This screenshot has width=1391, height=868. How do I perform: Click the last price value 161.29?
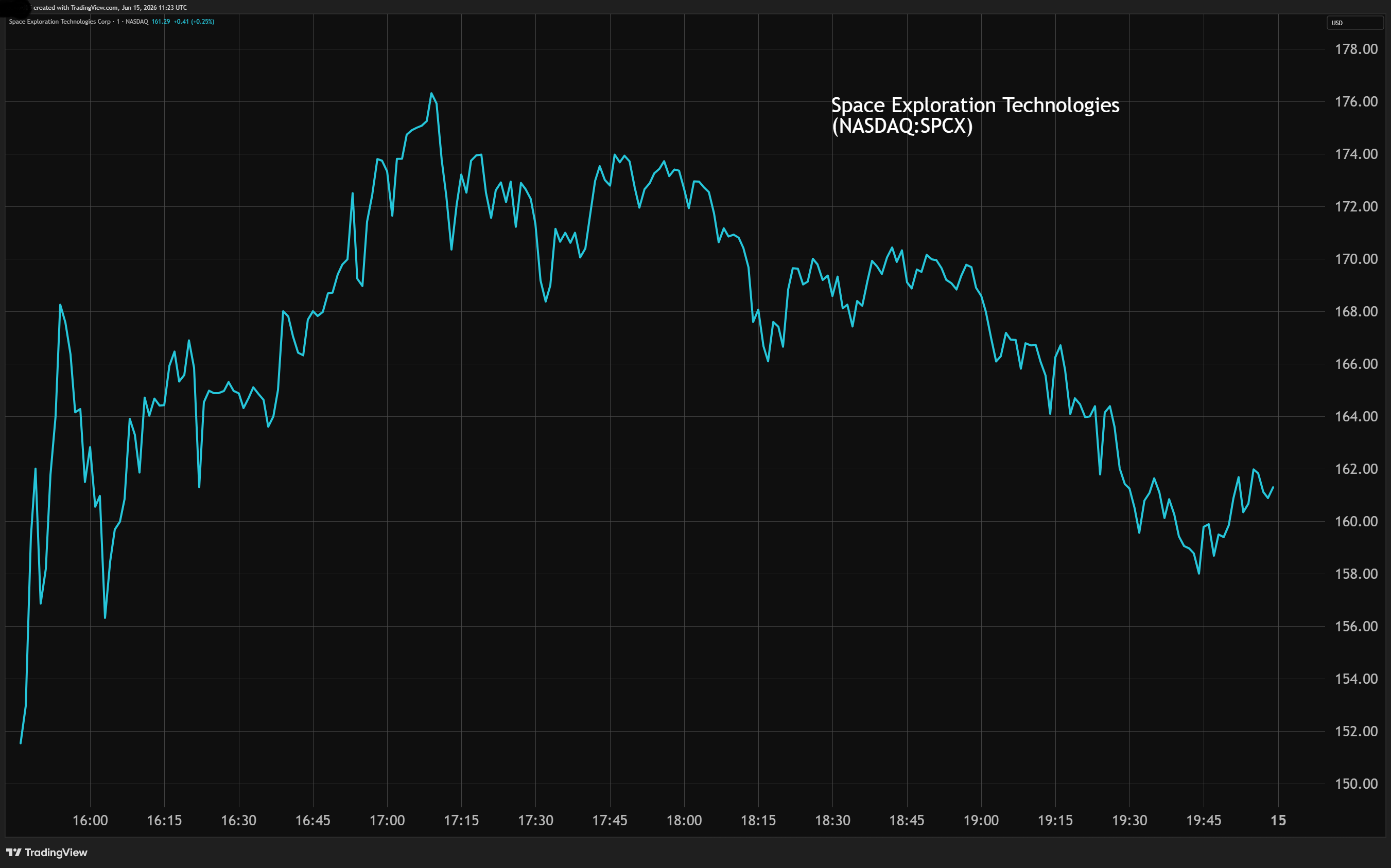[x=161, y=22]
